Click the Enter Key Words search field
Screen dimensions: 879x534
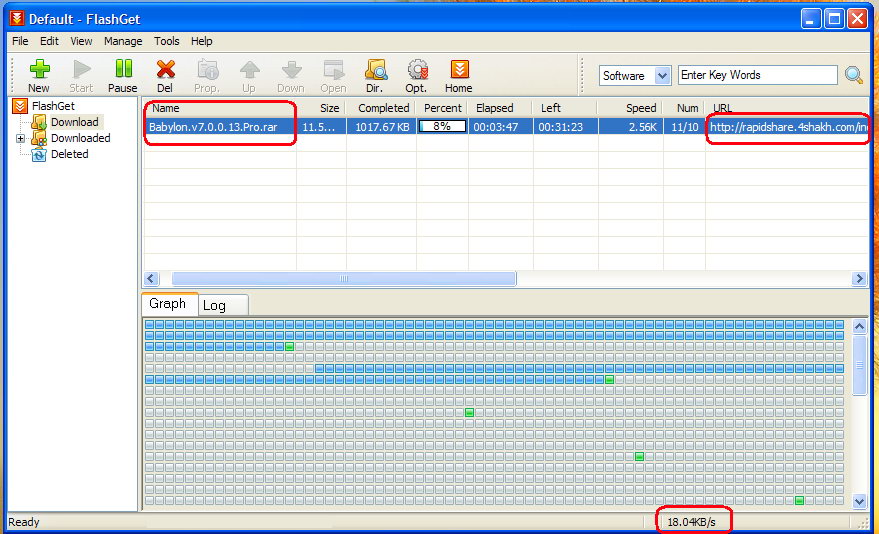(757, 75)
